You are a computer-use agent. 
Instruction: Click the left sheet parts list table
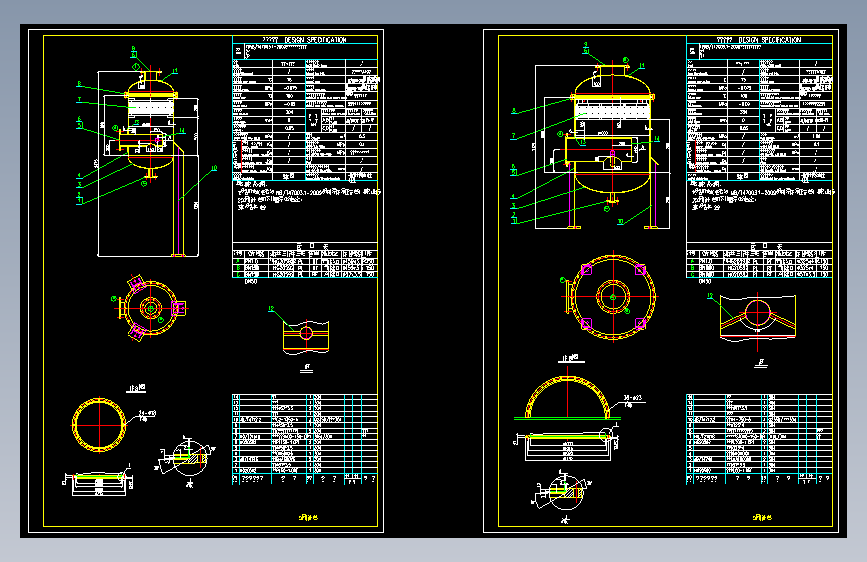click(305, 440)
